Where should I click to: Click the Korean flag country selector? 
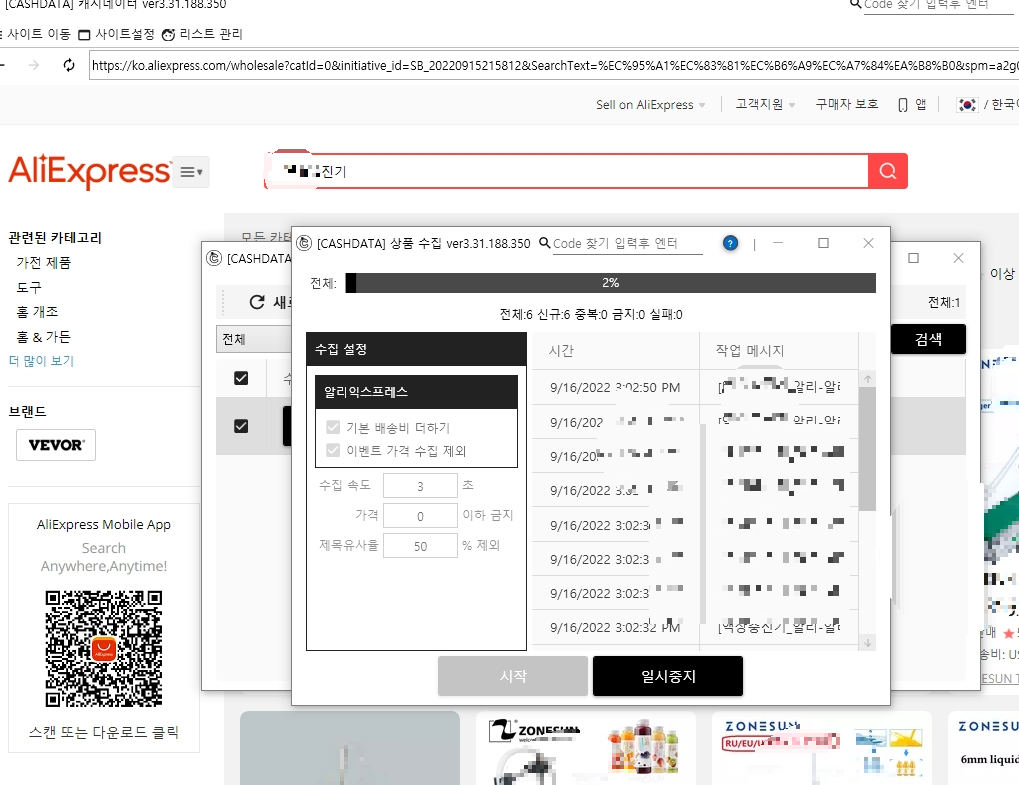coord(967,105)
